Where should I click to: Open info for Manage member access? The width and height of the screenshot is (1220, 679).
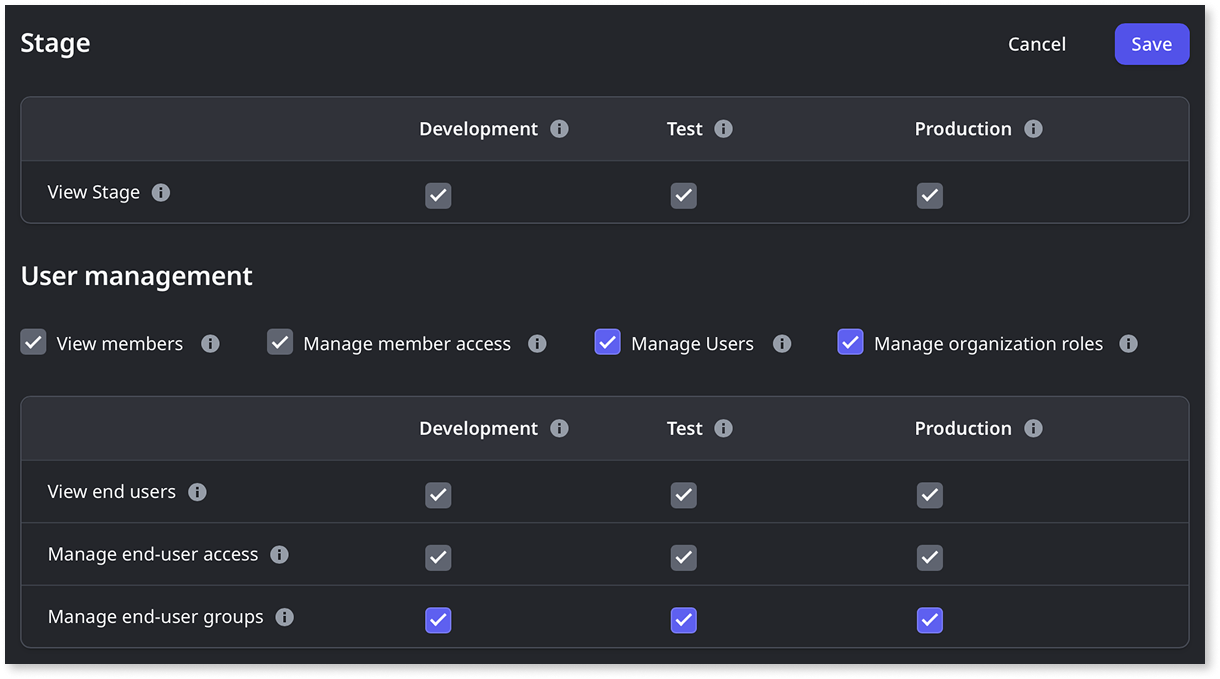tap(538, 343)
